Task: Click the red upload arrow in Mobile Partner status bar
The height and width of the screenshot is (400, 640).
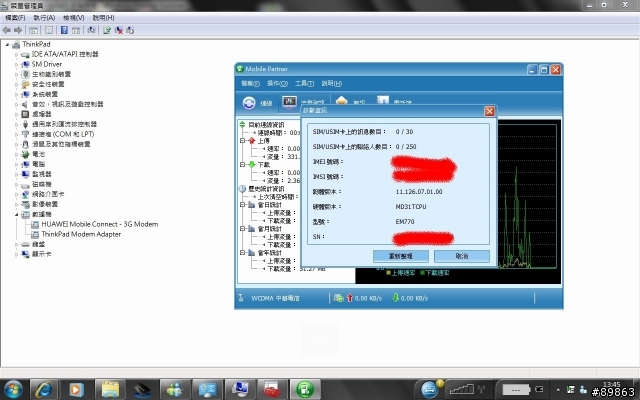Action: tap(349, 298)
